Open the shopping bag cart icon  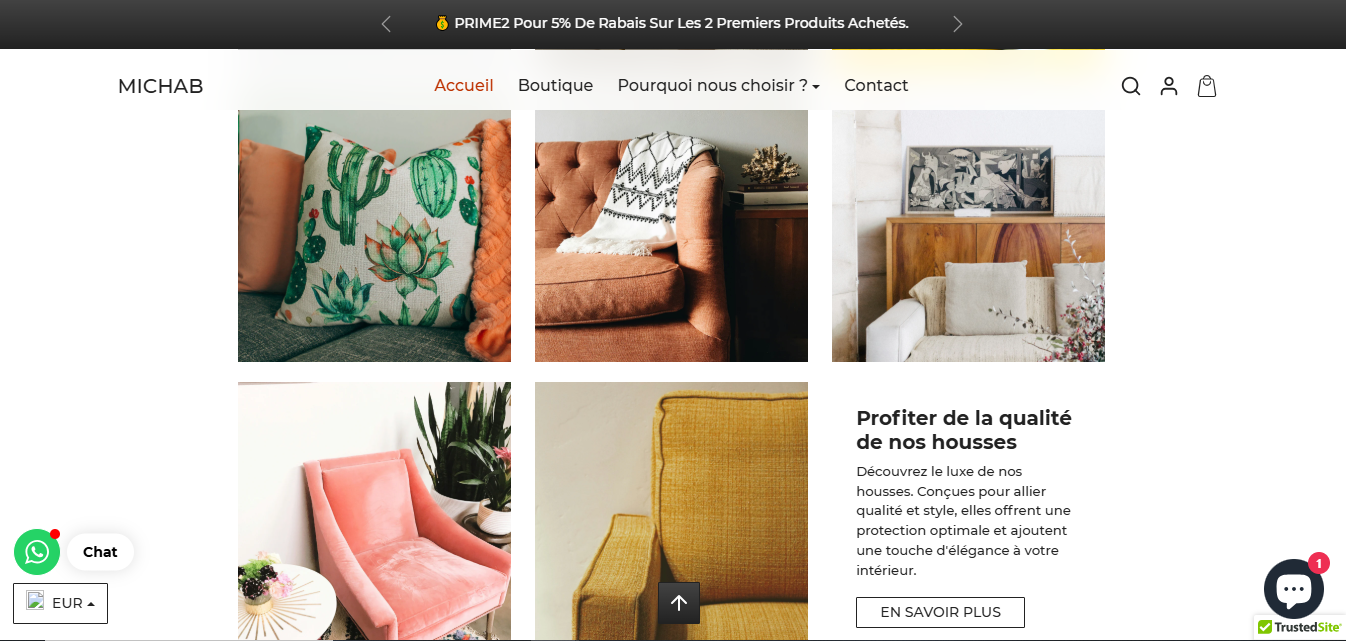(x=1207, y=86)
